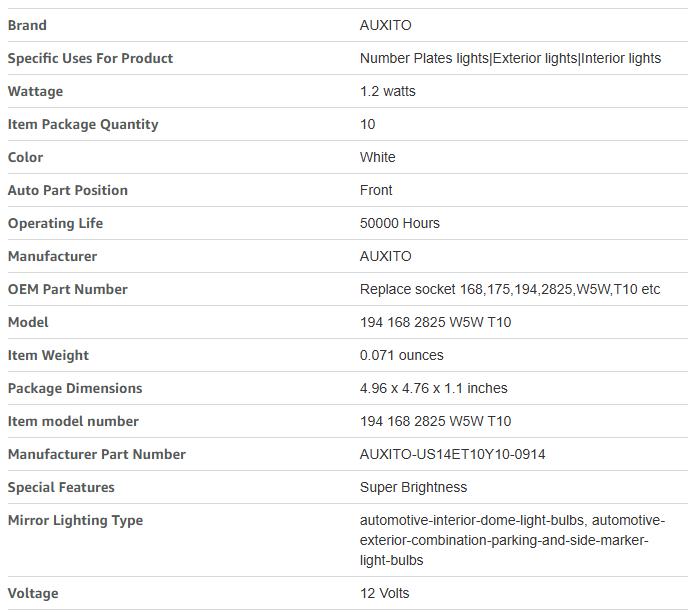Select the '12 Volts' voltage value

(x=385, y=593)
